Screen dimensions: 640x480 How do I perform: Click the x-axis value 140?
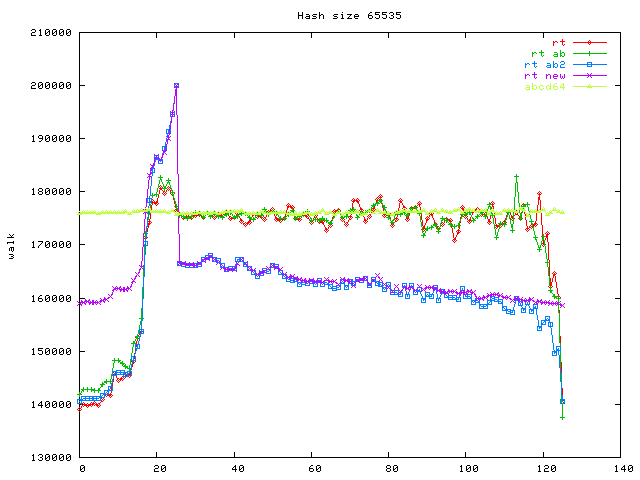pos(623,469)
